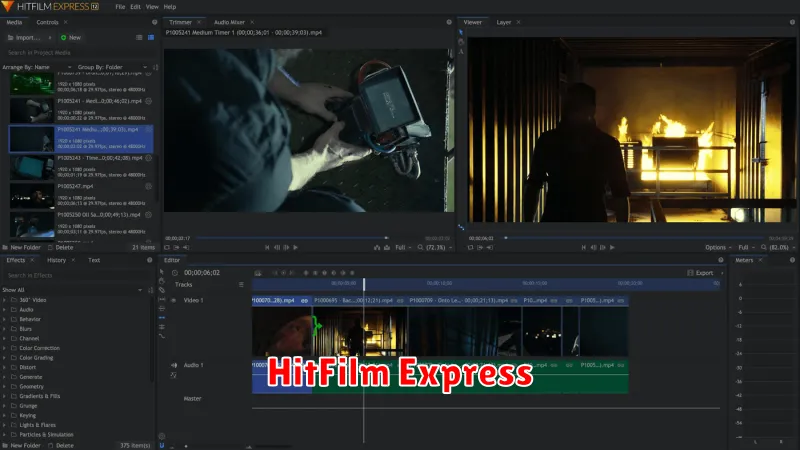Open Editor panel help icon
800x450 pixels.
pos(721,260)
